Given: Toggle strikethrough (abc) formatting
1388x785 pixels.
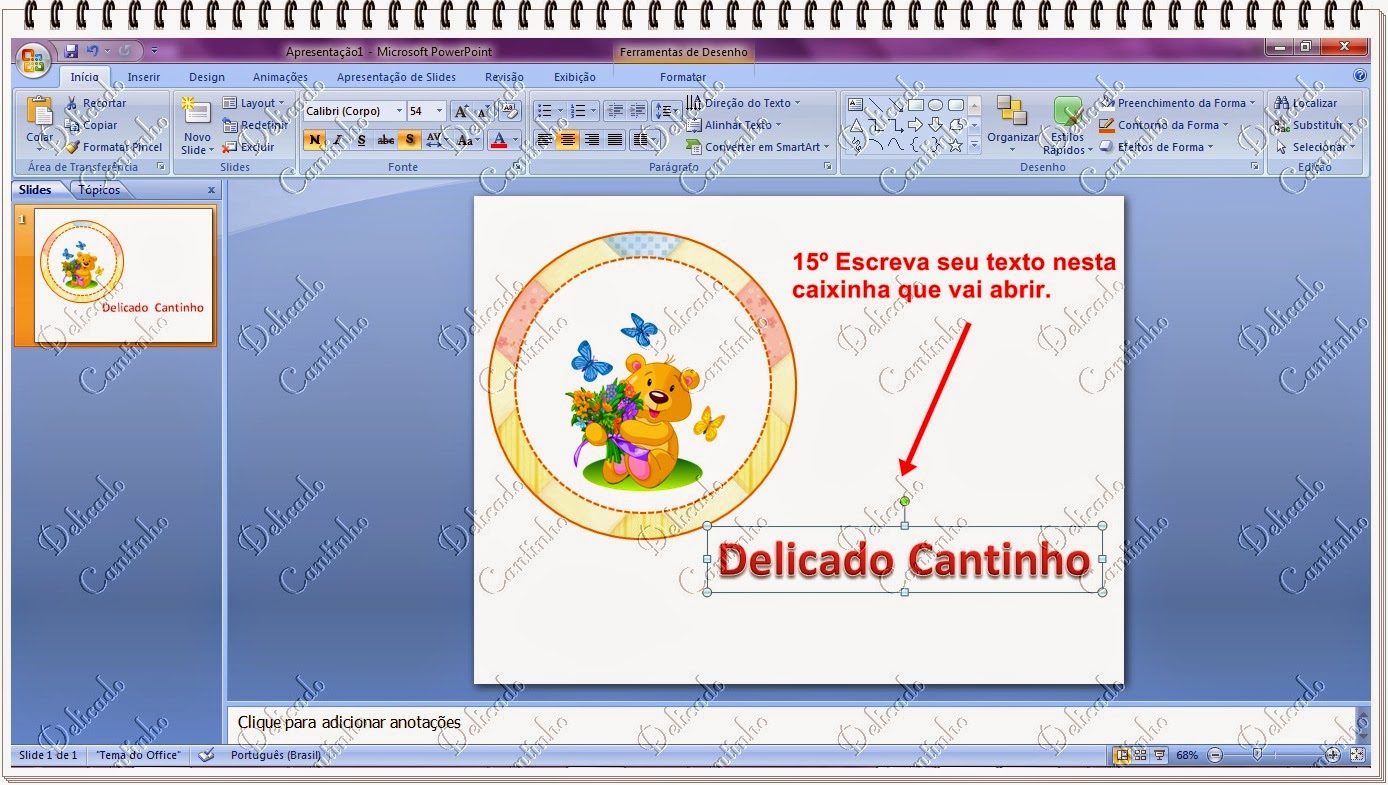Looking at the screenshot, I should tap(385, 140).
